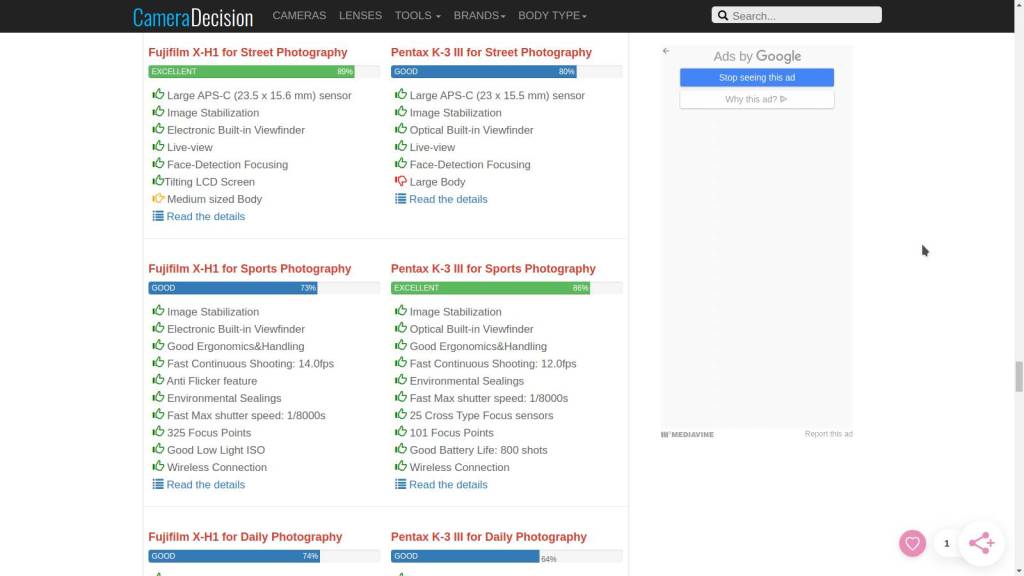The image size is (1024, 576).
Task: Click thumbs-up beside Fast Continuous Shooting: 12.0fps
Action: (x=401, y=362)
